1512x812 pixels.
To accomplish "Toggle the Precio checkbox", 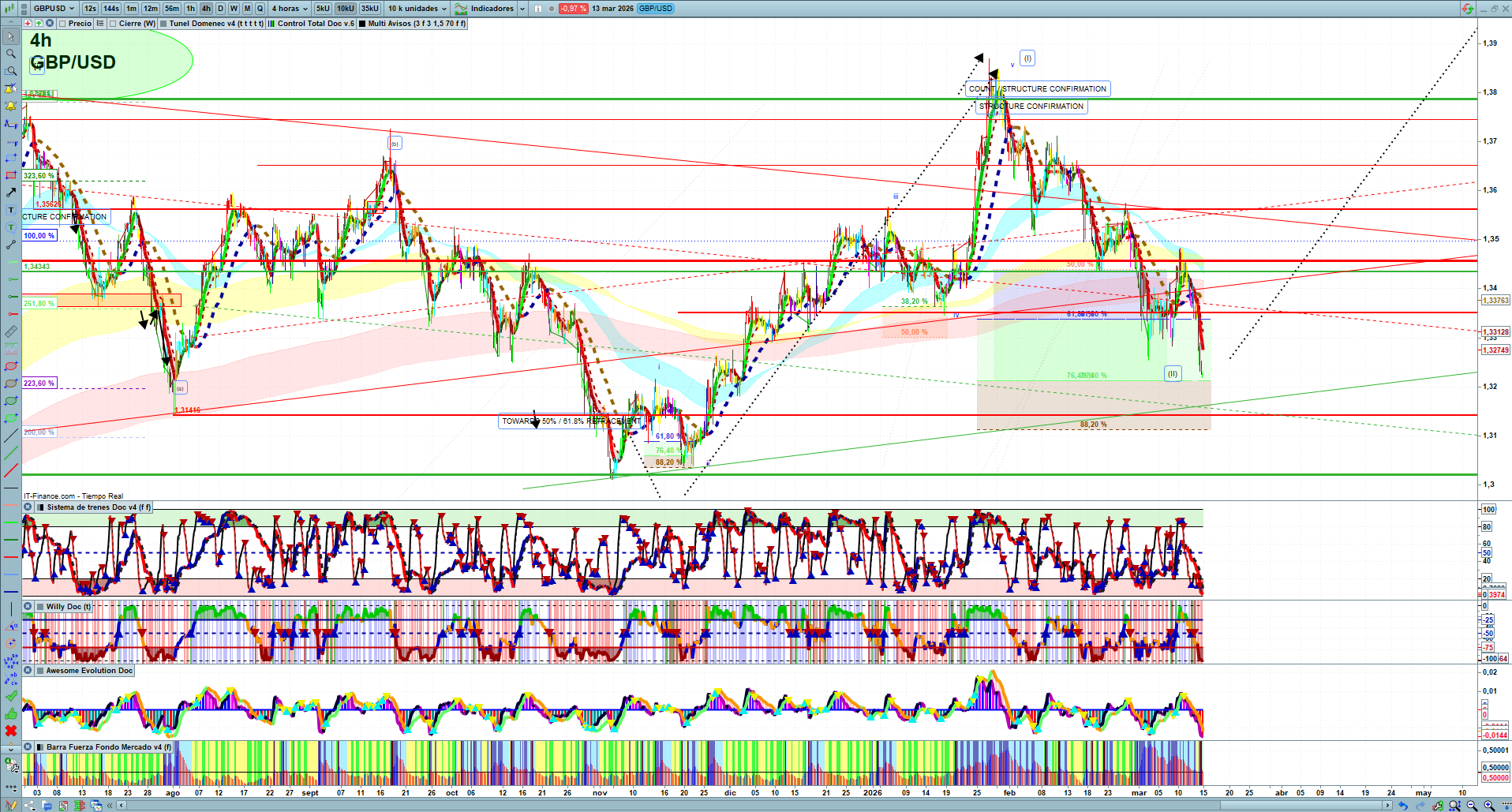I will pos(63,24).
